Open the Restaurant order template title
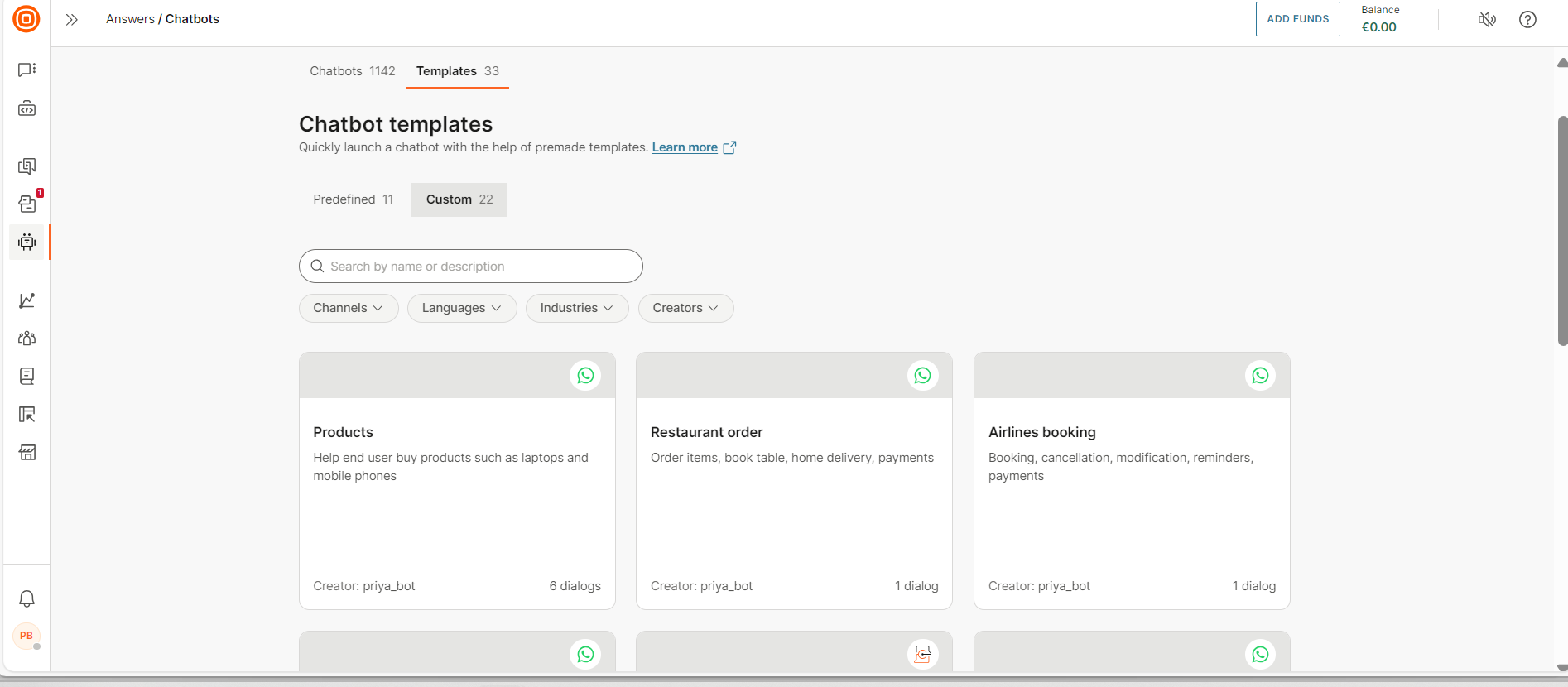 coord(706,432)
